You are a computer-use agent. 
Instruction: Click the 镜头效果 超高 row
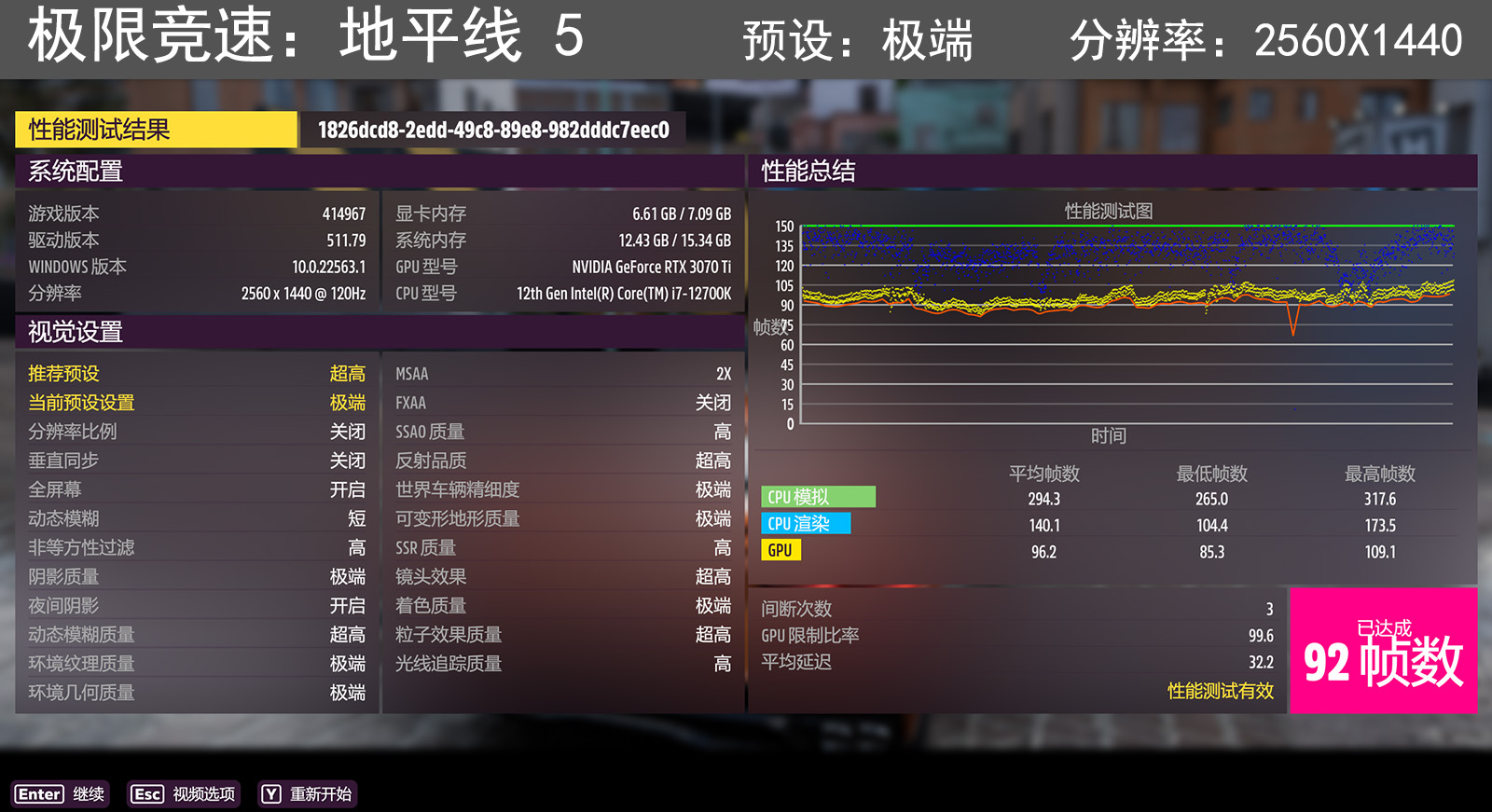[563, 577]
